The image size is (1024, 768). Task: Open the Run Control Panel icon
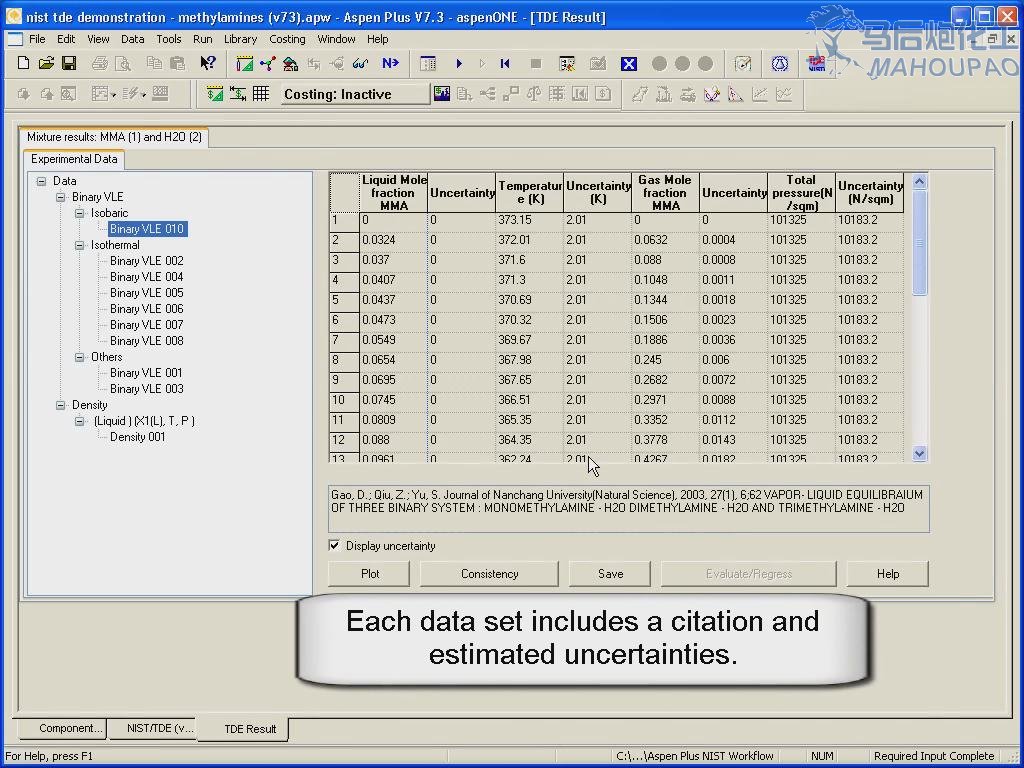point(567,63)
